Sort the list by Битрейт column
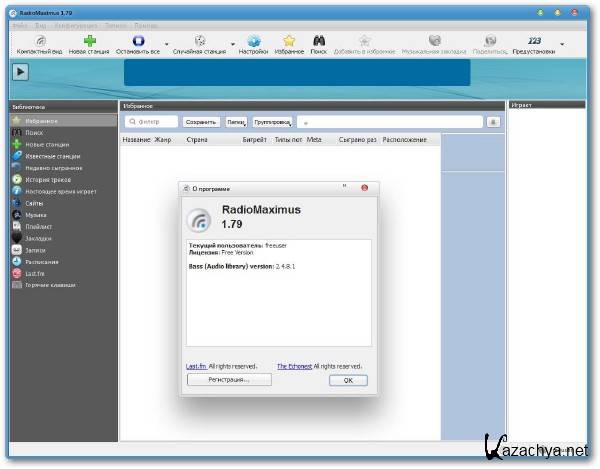 255,140
